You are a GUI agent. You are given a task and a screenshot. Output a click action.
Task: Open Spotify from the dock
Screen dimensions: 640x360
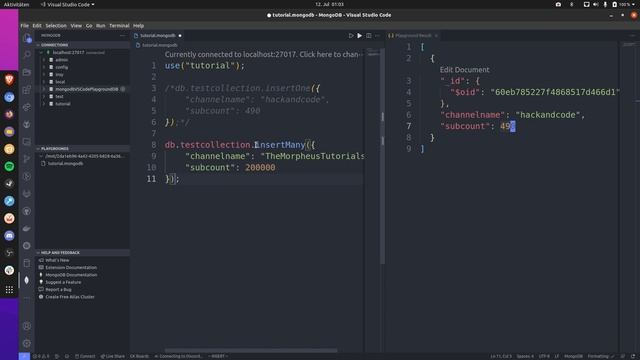9,166
